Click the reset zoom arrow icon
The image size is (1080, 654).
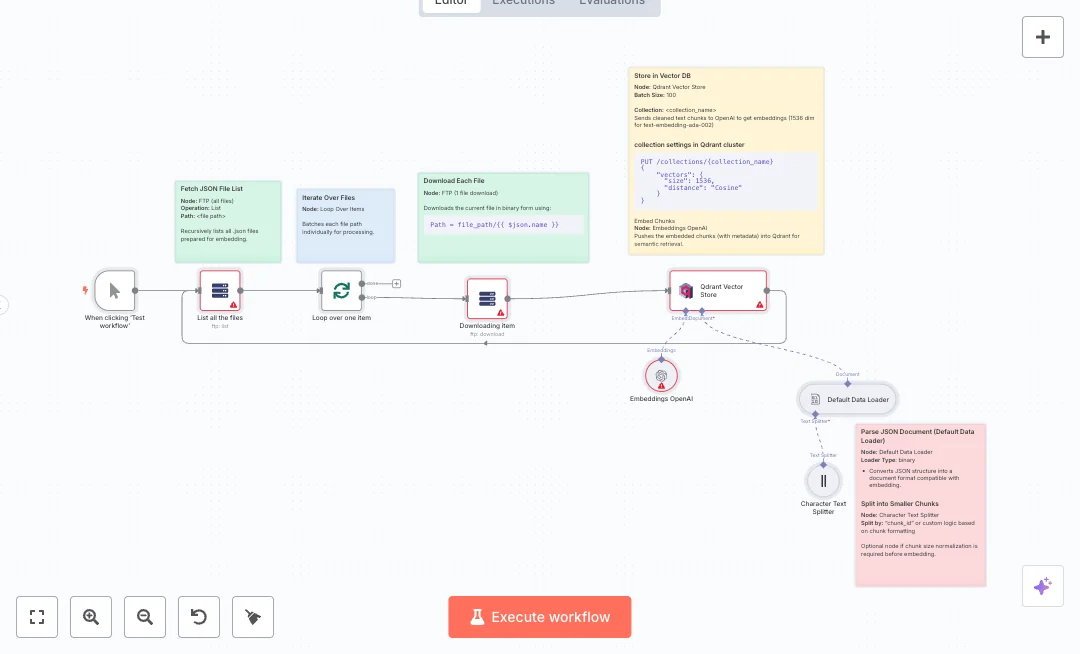[199, 617]
